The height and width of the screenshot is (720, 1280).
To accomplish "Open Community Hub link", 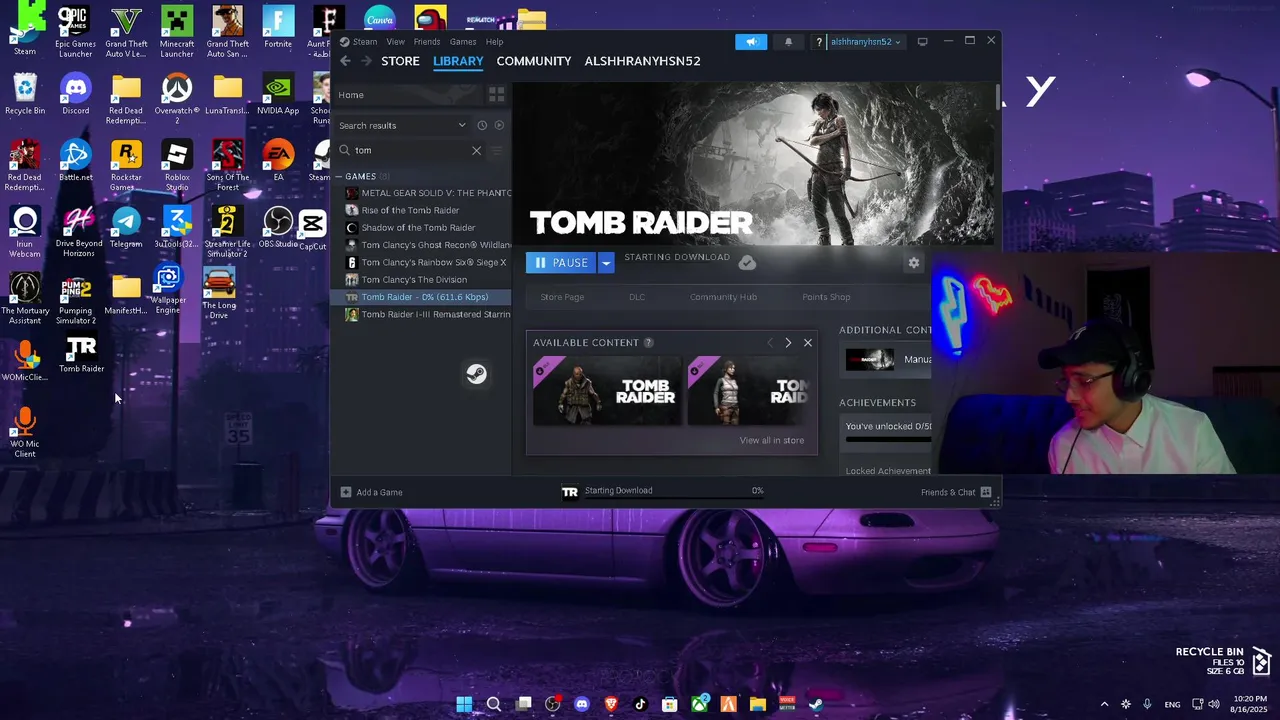I will [723, 297].
